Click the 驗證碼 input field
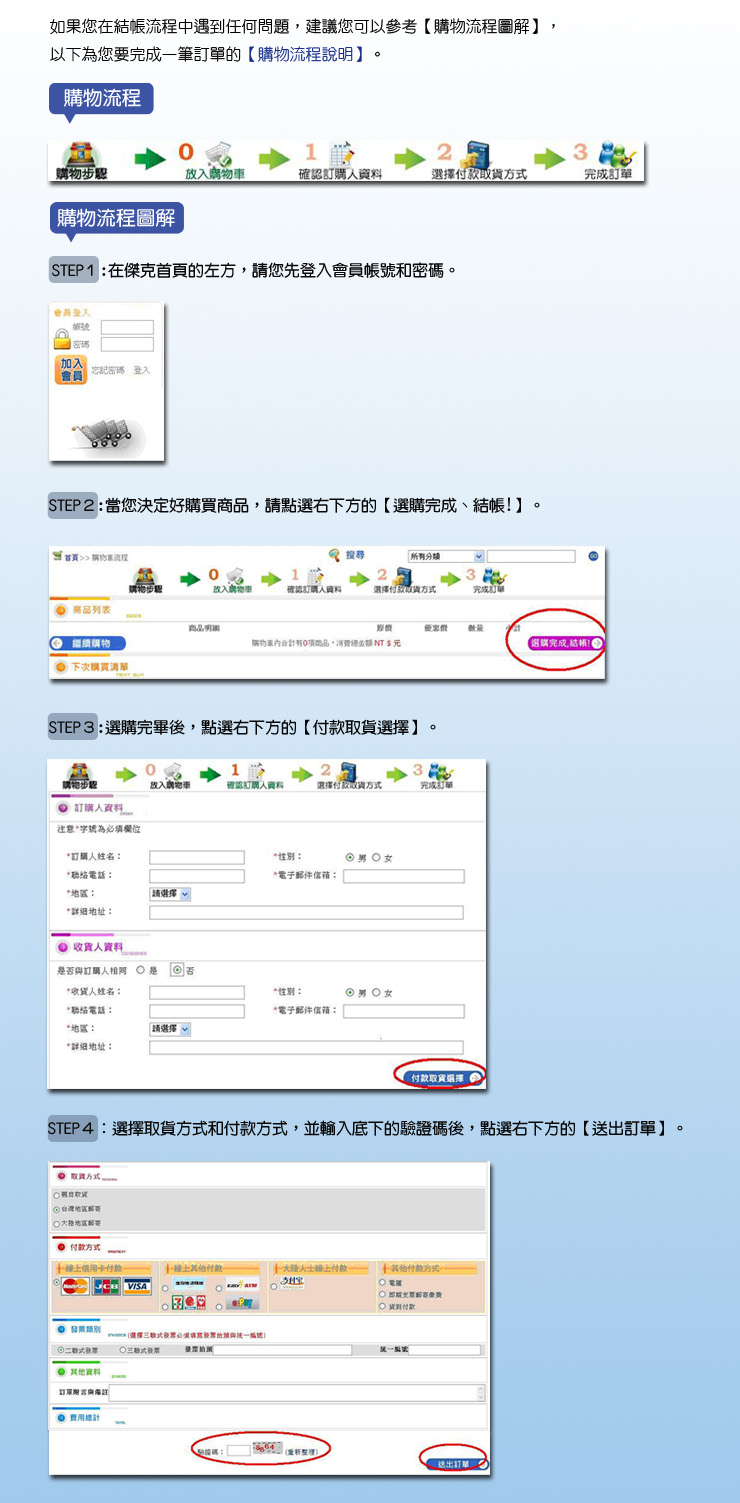Viewport: 740px width, 1503px height. point(237,1449)
